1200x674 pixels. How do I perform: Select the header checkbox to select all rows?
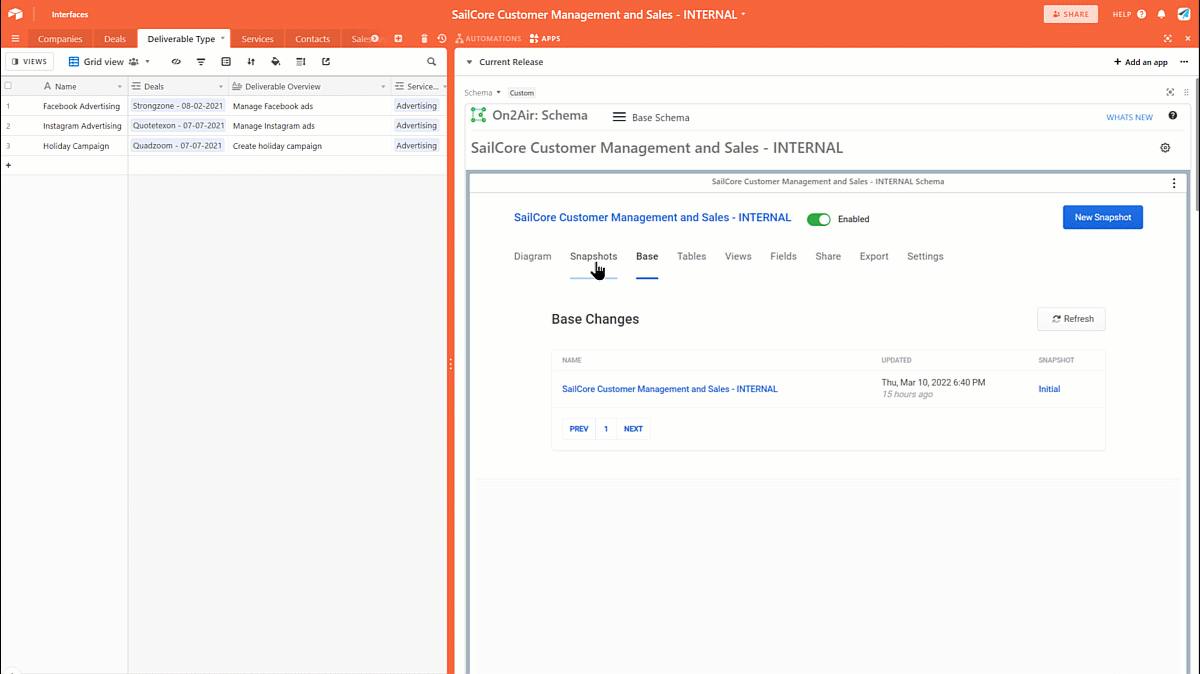(7, 87)
